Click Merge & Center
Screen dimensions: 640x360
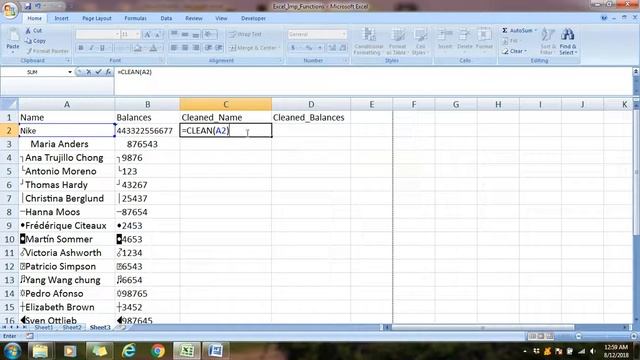tap(254, 48)
